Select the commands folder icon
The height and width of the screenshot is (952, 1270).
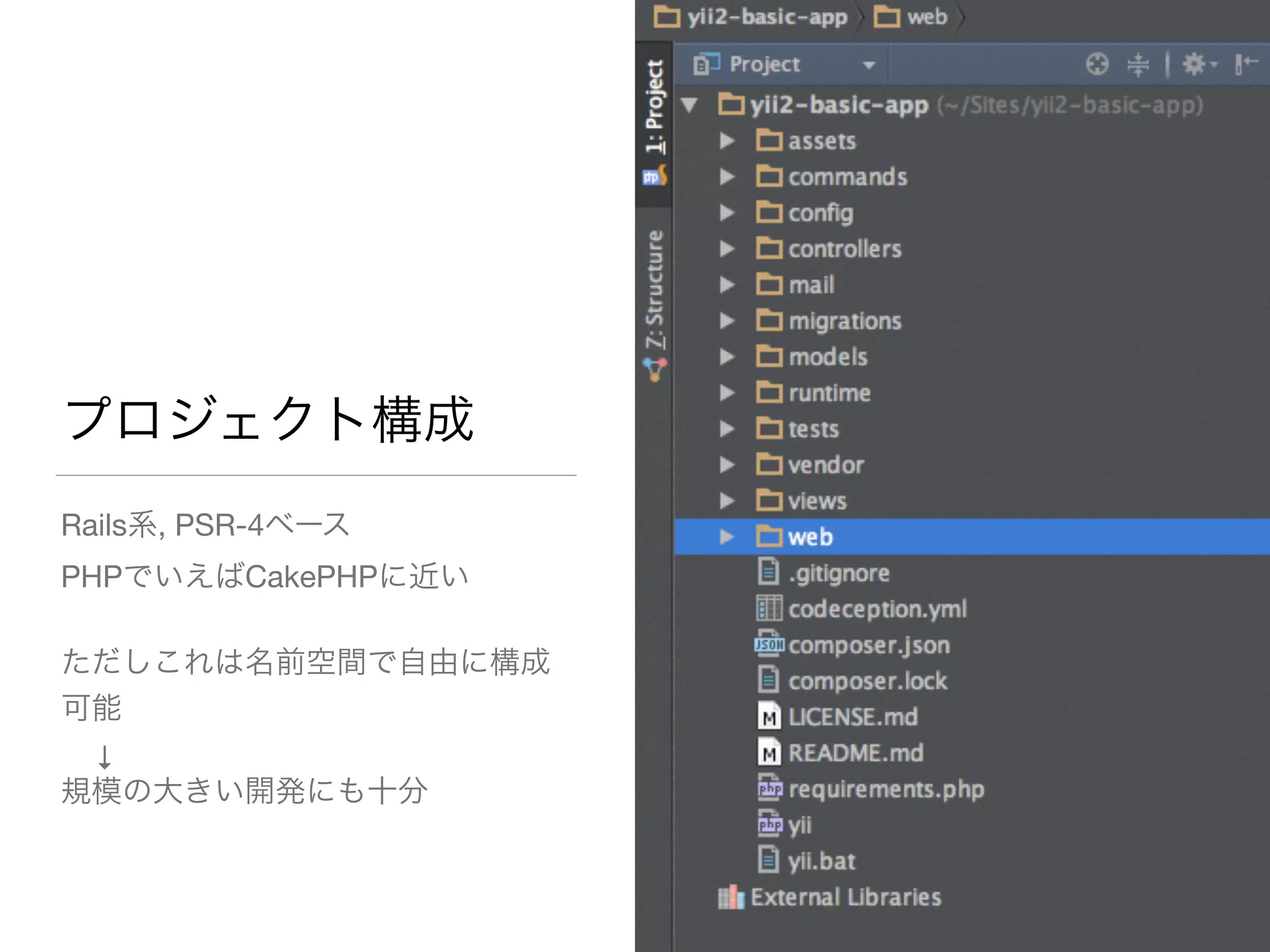(769, 176)
